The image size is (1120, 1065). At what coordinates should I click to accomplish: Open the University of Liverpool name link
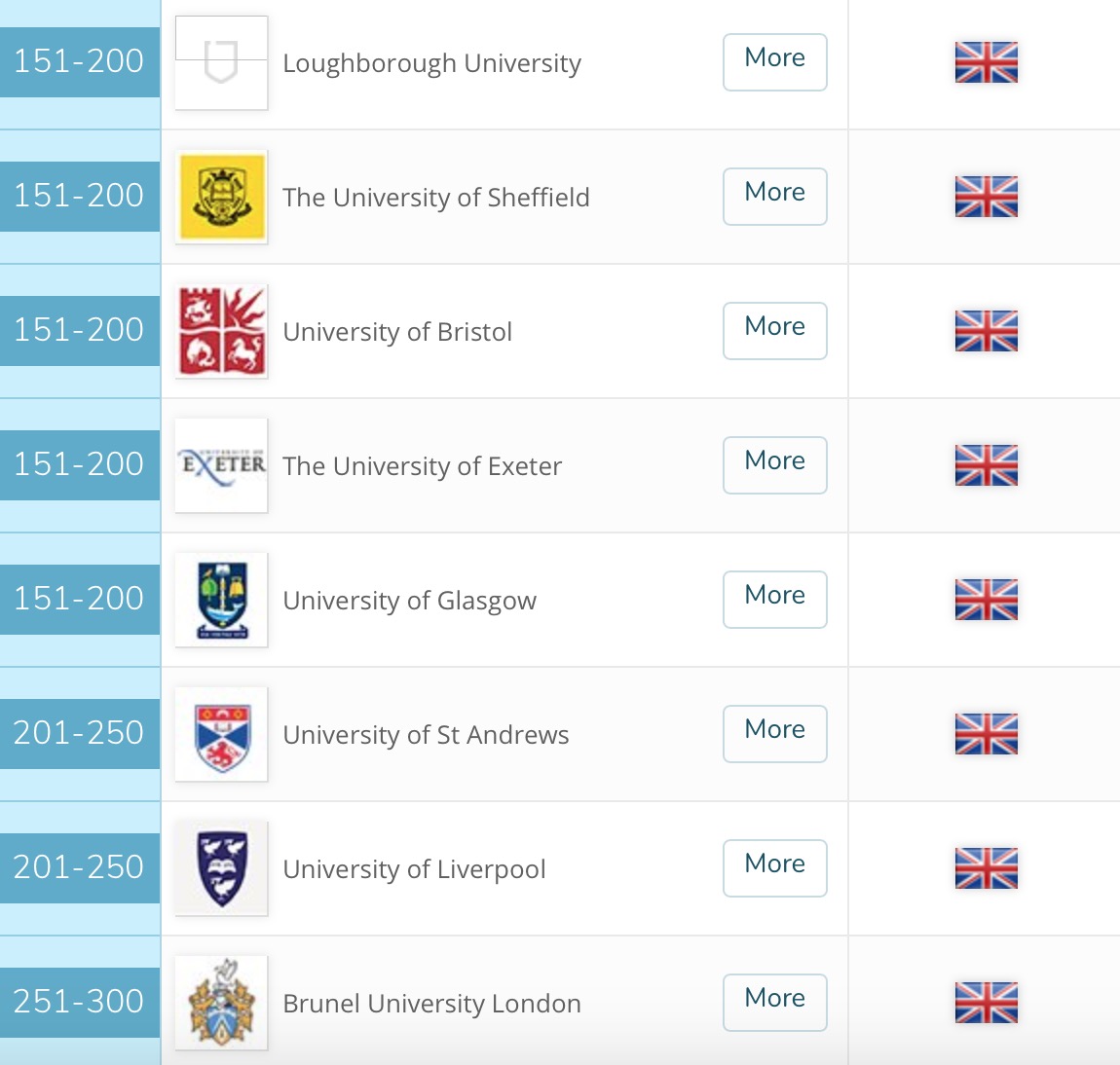(414, 869)
